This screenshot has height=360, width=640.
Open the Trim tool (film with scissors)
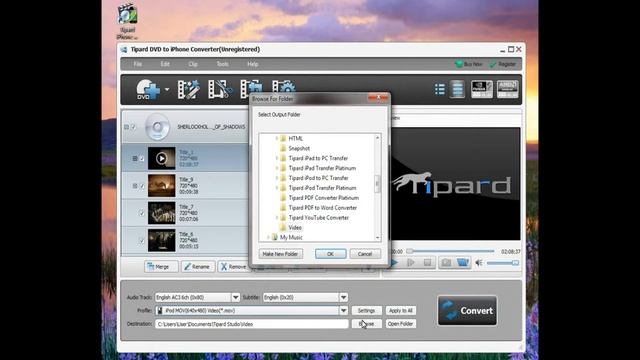tap(220, 89)
